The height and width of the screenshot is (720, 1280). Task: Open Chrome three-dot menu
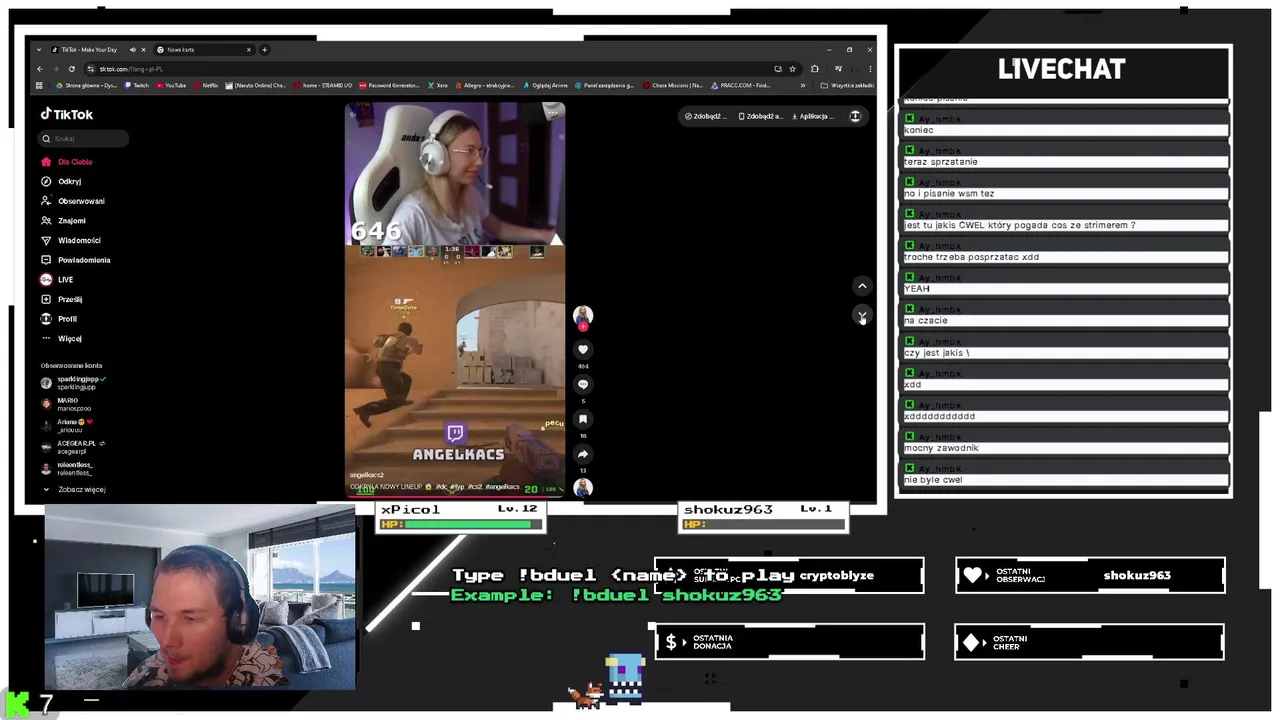pos(869,69)
